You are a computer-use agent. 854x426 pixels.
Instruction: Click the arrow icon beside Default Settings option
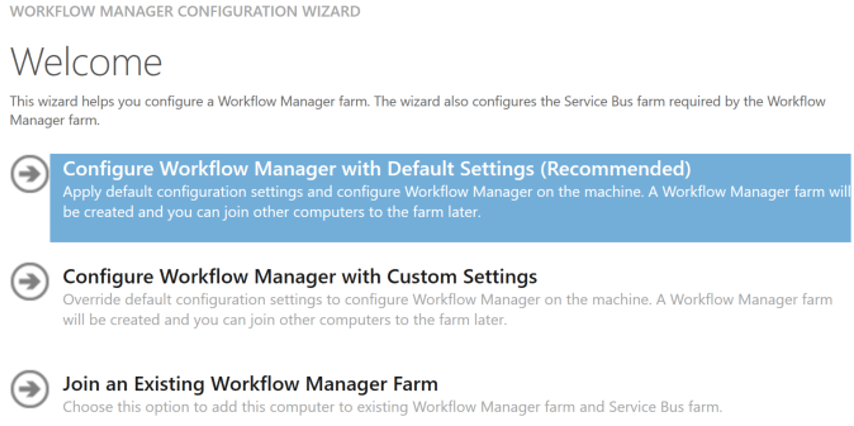pyautogui.click(x=30, y=173)
